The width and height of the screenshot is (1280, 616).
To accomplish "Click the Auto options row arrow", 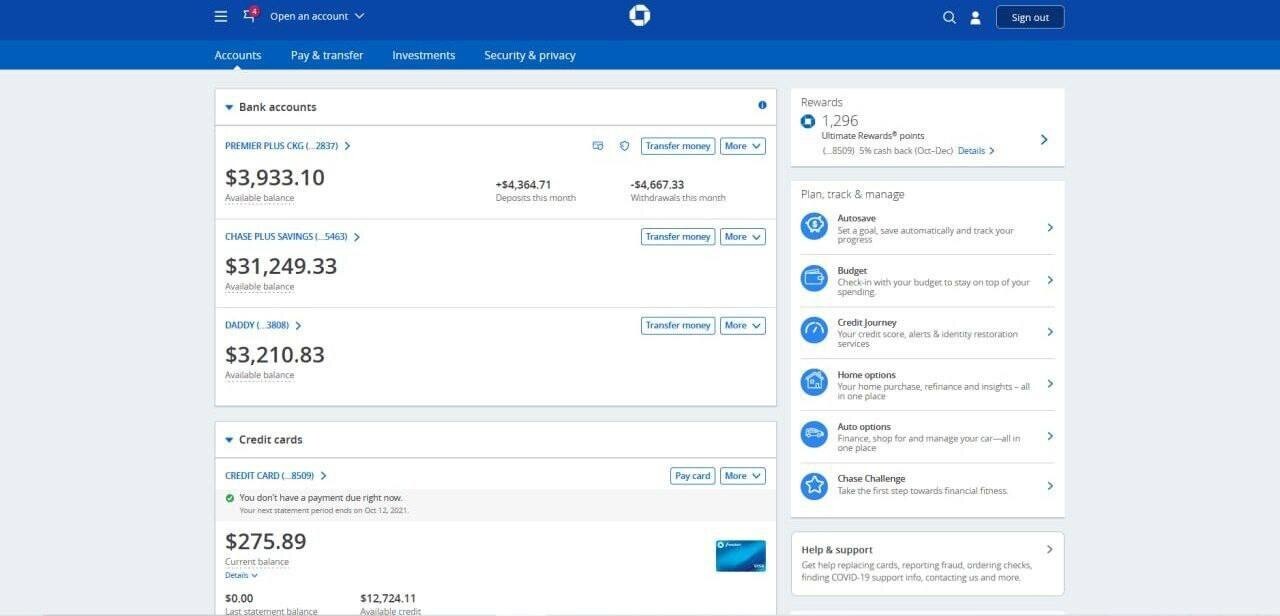I will (1050, 436).
